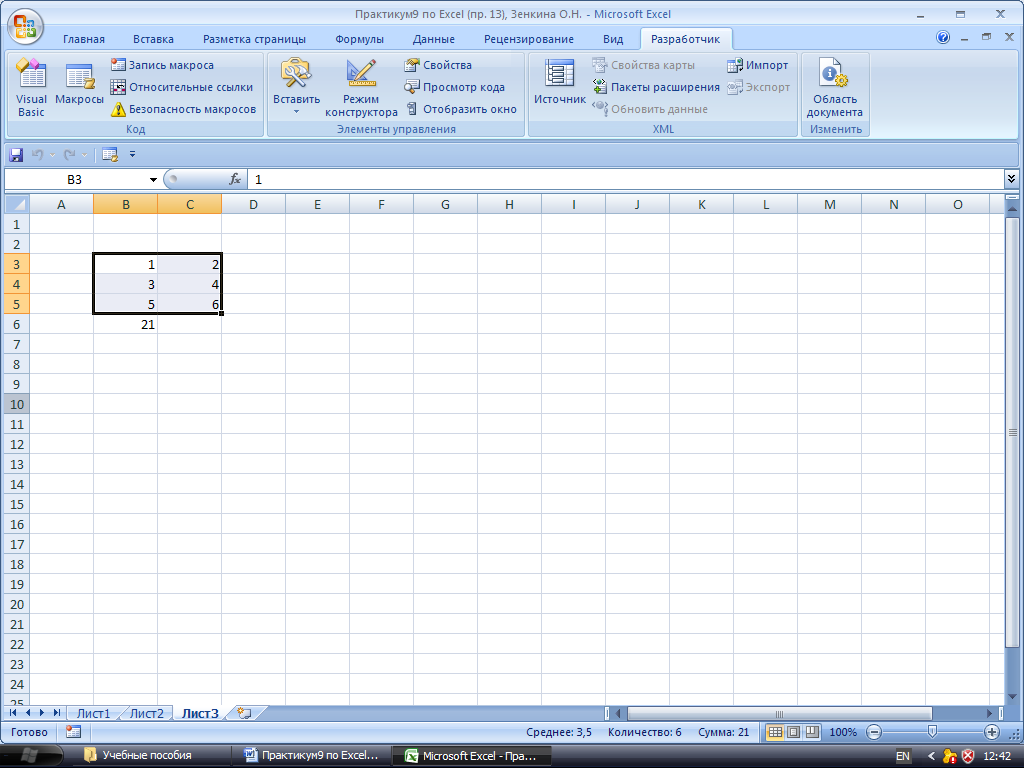The image size is (1024, 768).
Task: Switch to Практикум9 Word document in taskbar
Action: click(312, 756)
